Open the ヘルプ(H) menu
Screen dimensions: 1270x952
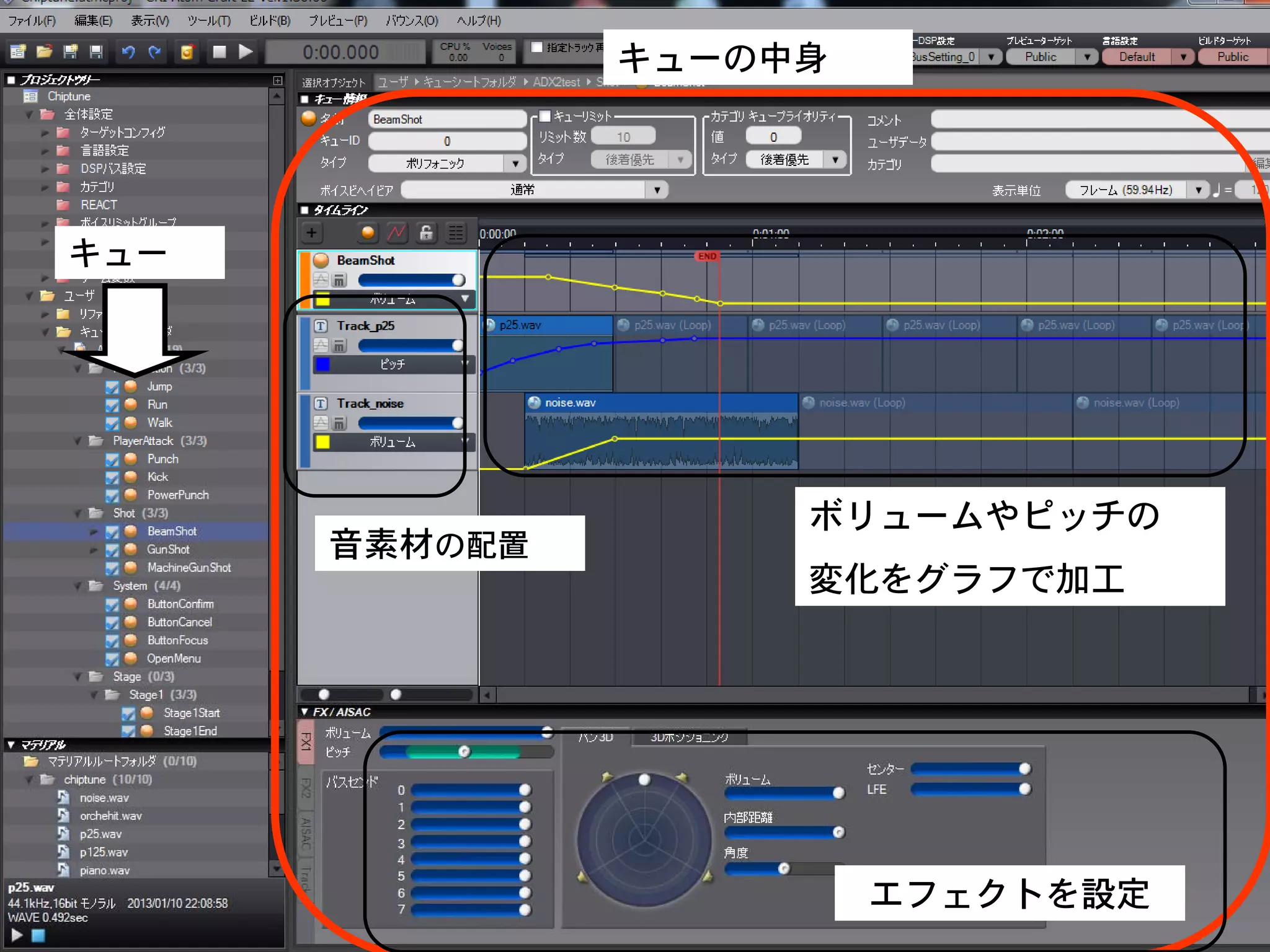pos(479,21)
